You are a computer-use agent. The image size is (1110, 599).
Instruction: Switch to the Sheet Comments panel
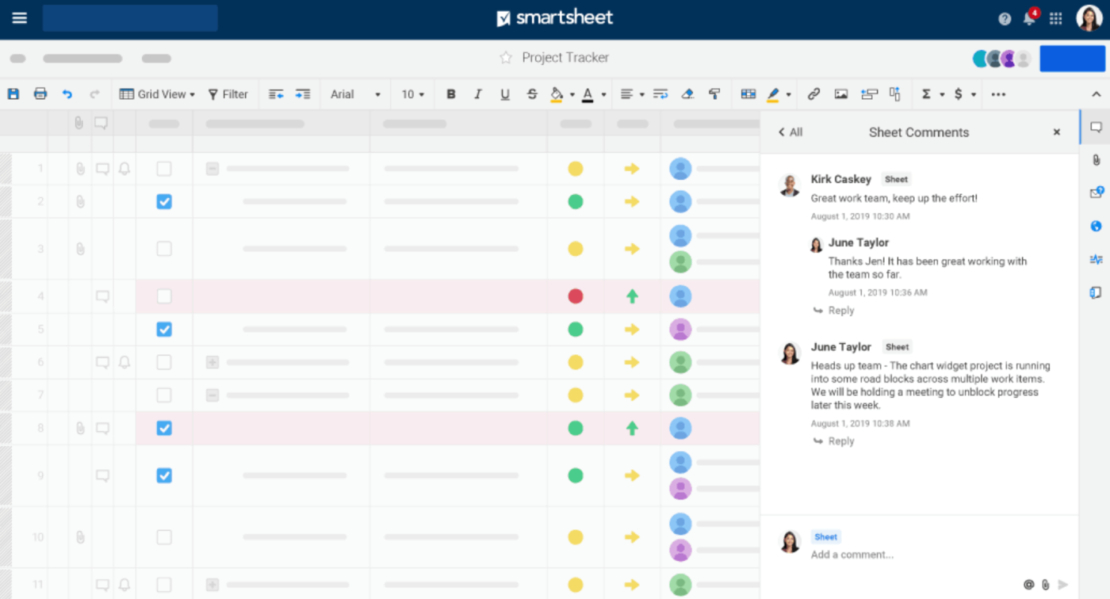point(1096,127)
